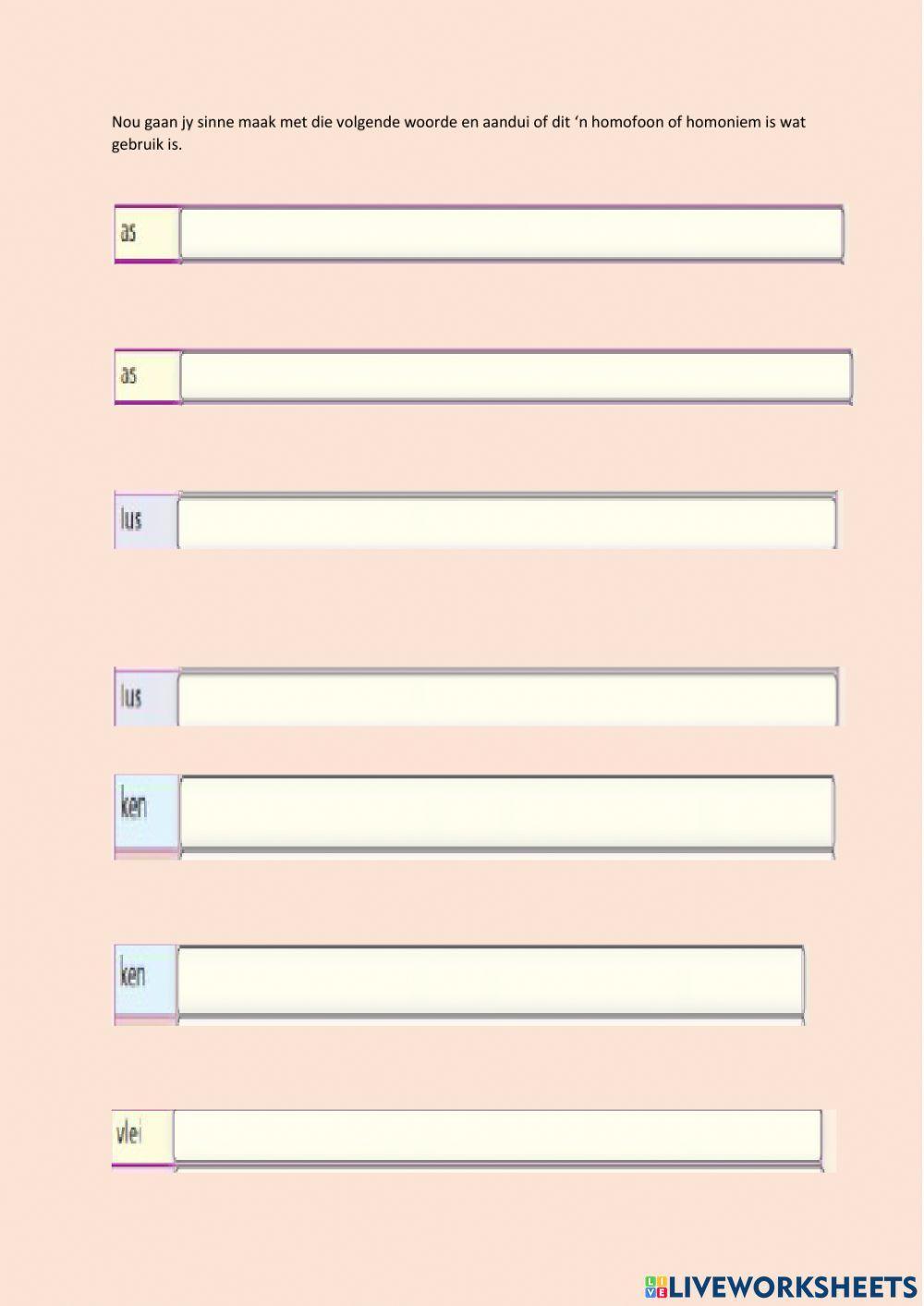Click into the second 'lus' input box
The height and width of the screenshot is (1306, 924).
click(x=507, y=698)
